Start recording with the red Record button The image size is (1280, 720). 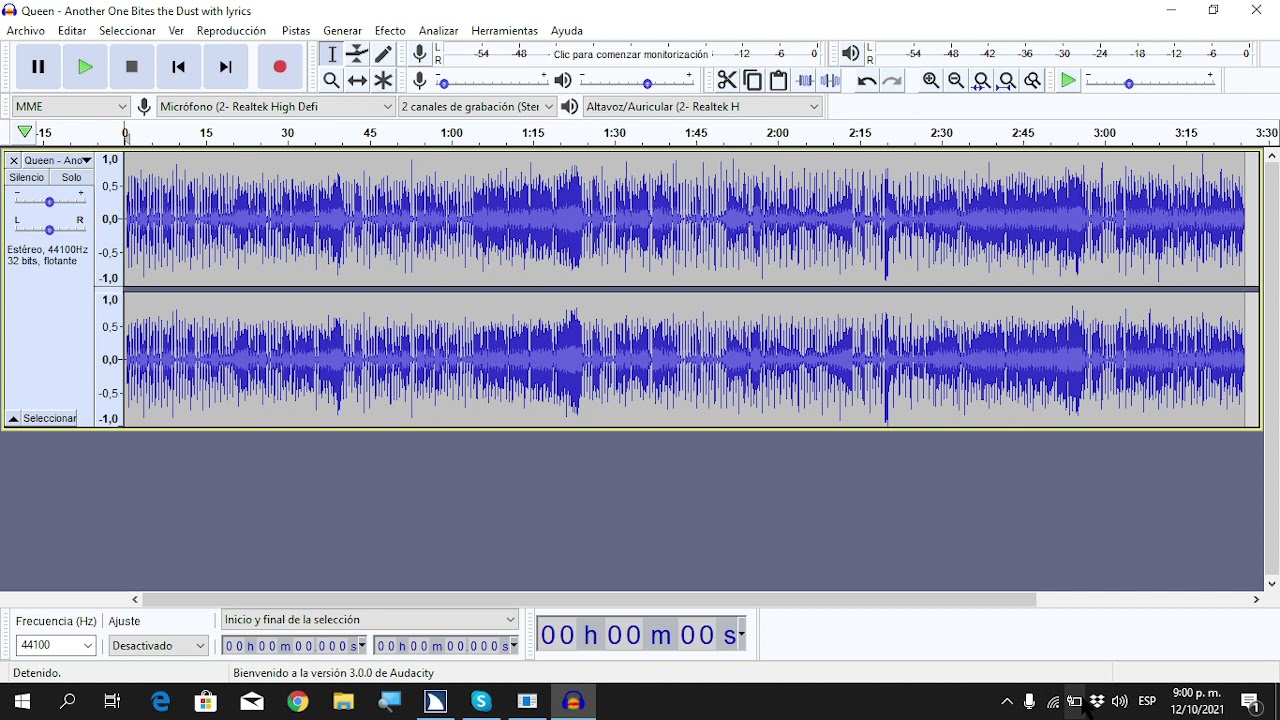[x=280, y=67]
